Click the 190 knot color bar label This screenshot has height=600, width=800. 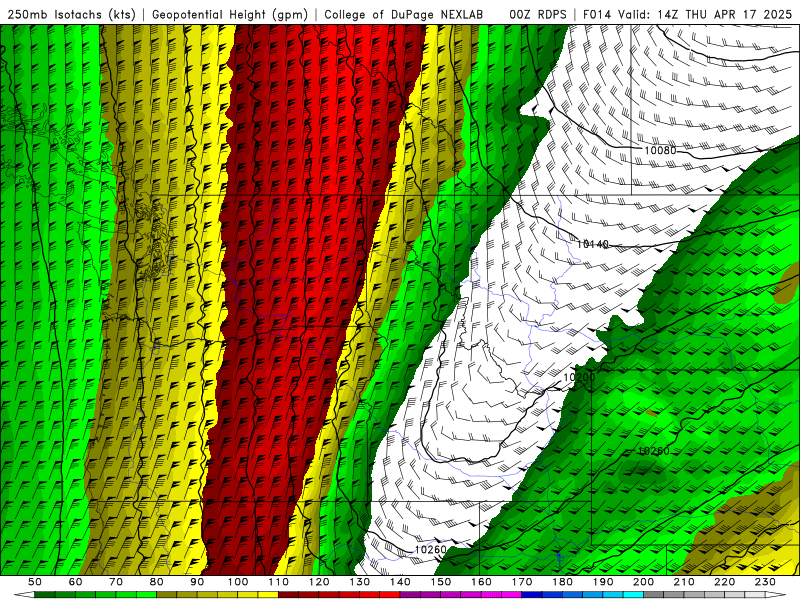(x=603, y=582)
